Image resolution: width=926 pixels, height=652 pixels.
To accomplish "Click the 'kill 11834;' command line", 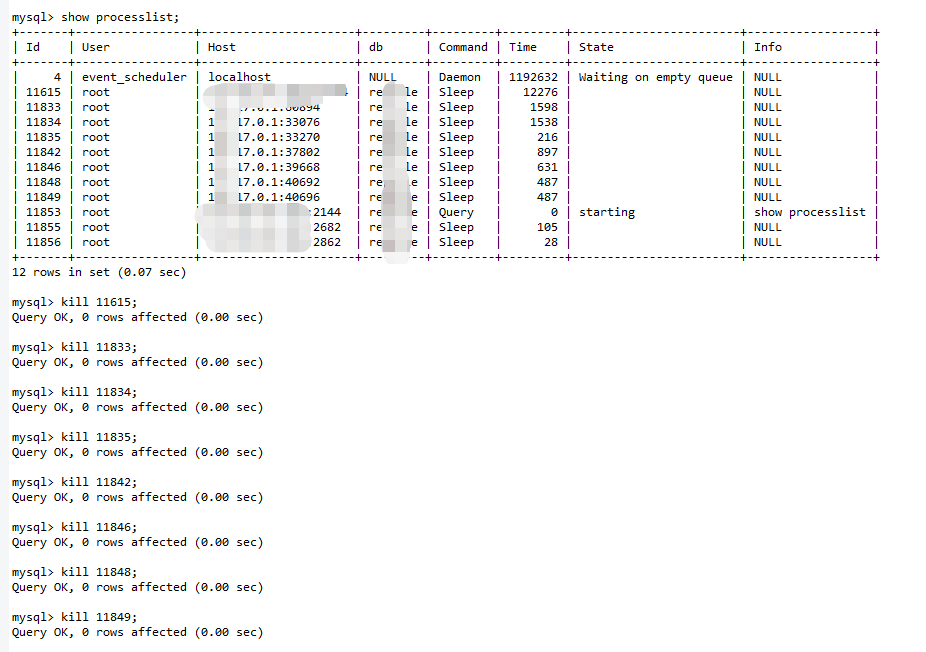I will (99, 392).
